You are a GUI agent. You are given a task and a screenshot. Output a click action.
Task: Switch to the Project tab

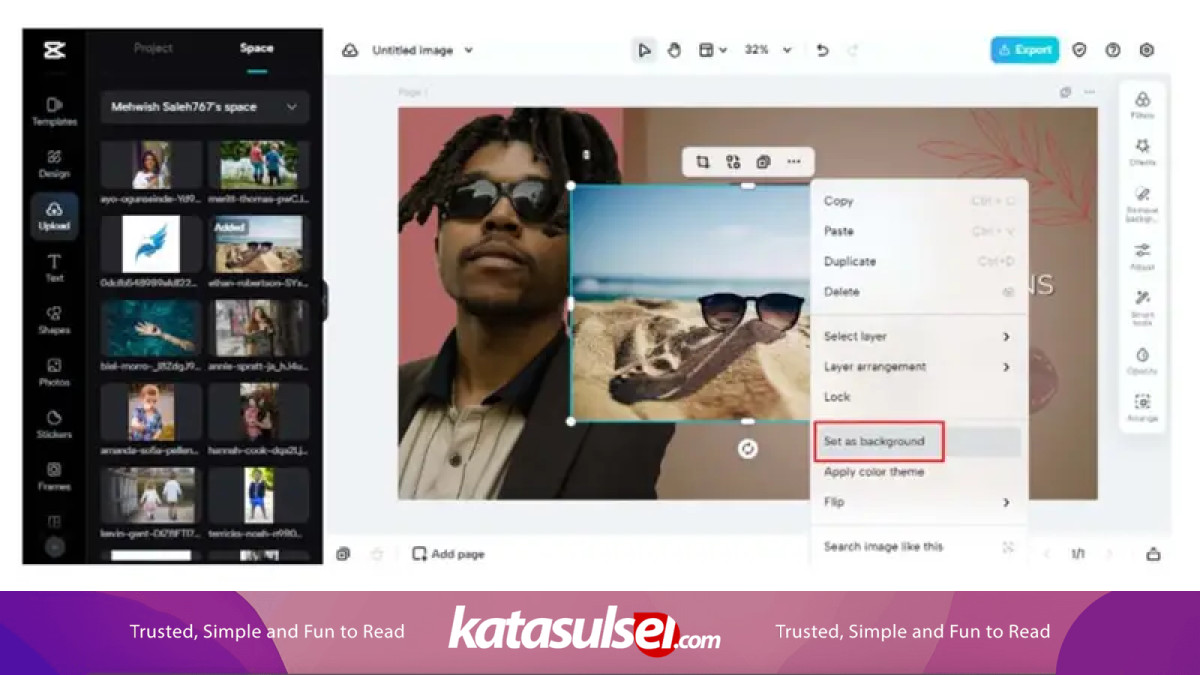pyautogui.click(x=153, y=48)
